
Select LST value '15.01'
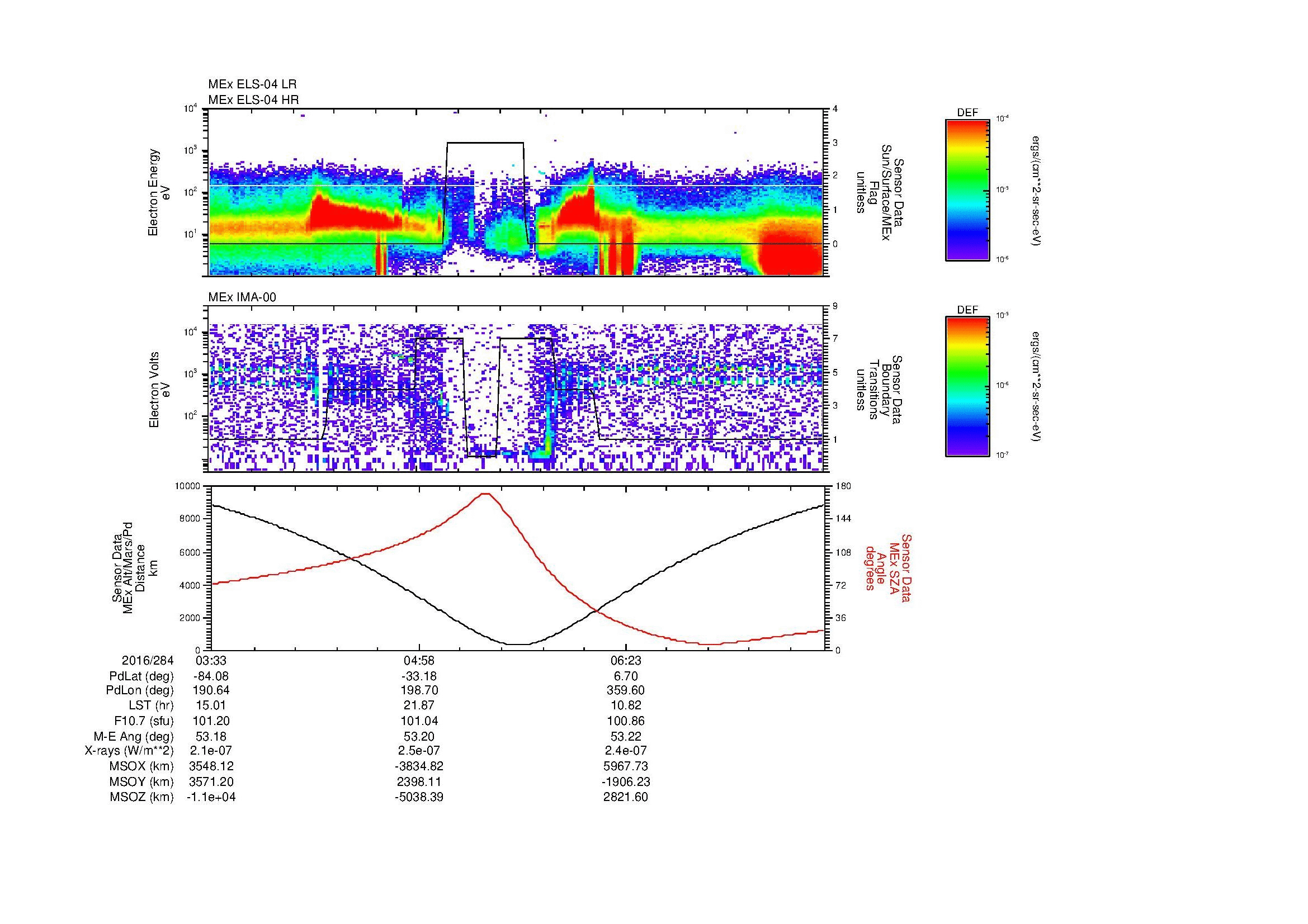[x=211, y=706]
